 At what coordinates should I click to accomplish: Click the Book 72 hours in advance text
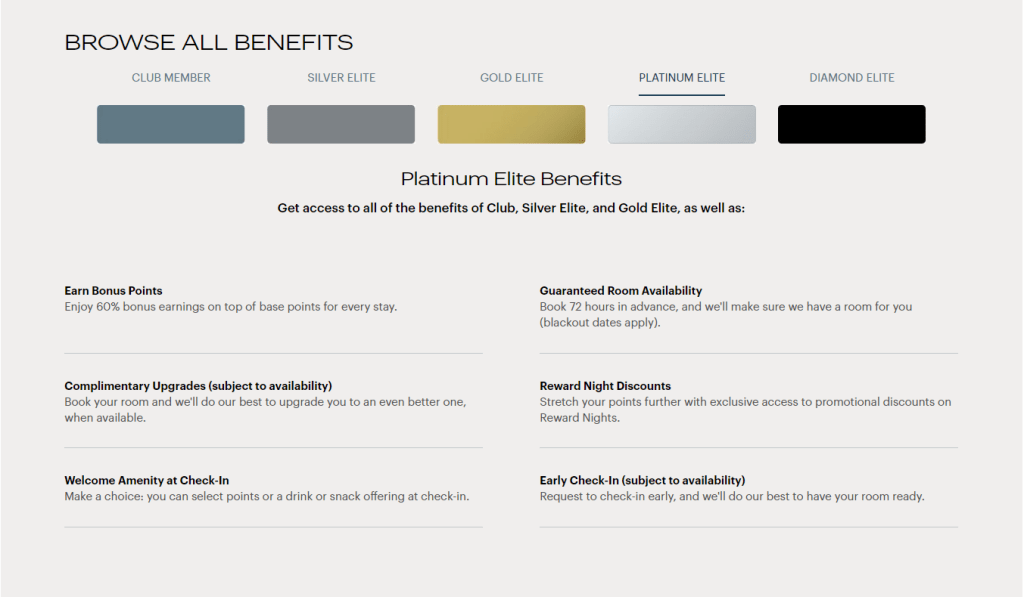pos(726,307)
